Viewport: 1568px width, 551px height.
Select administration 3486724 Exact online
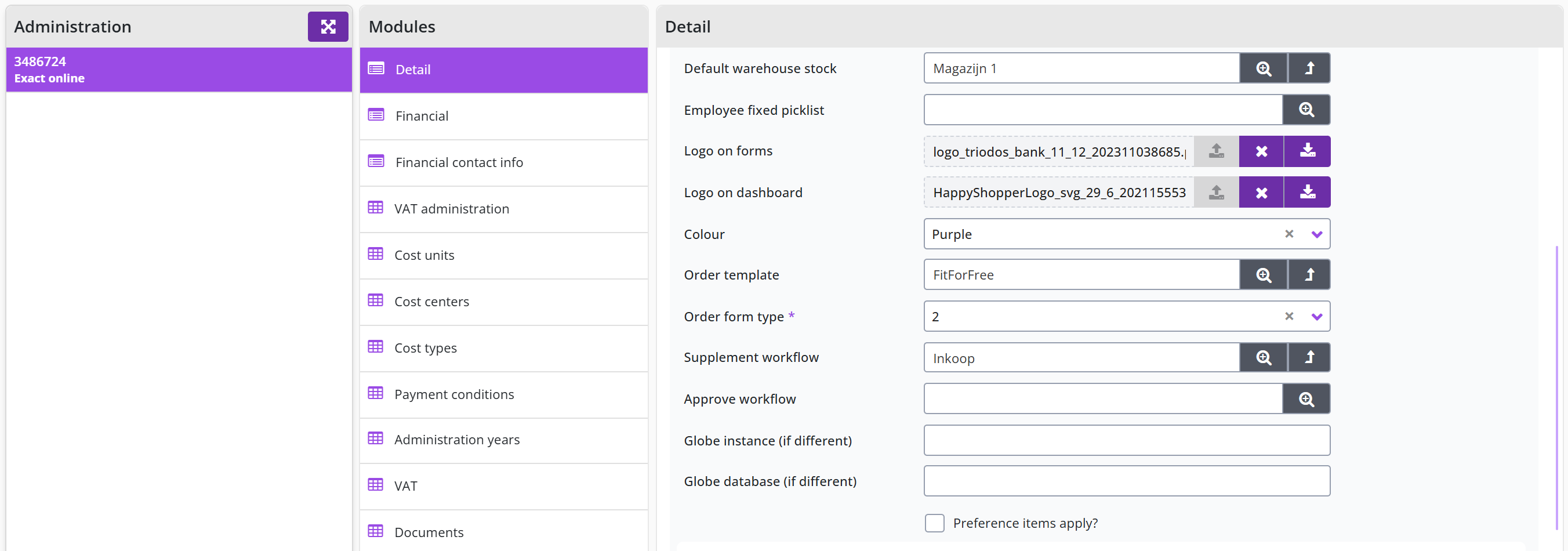(x=179, y=70)
